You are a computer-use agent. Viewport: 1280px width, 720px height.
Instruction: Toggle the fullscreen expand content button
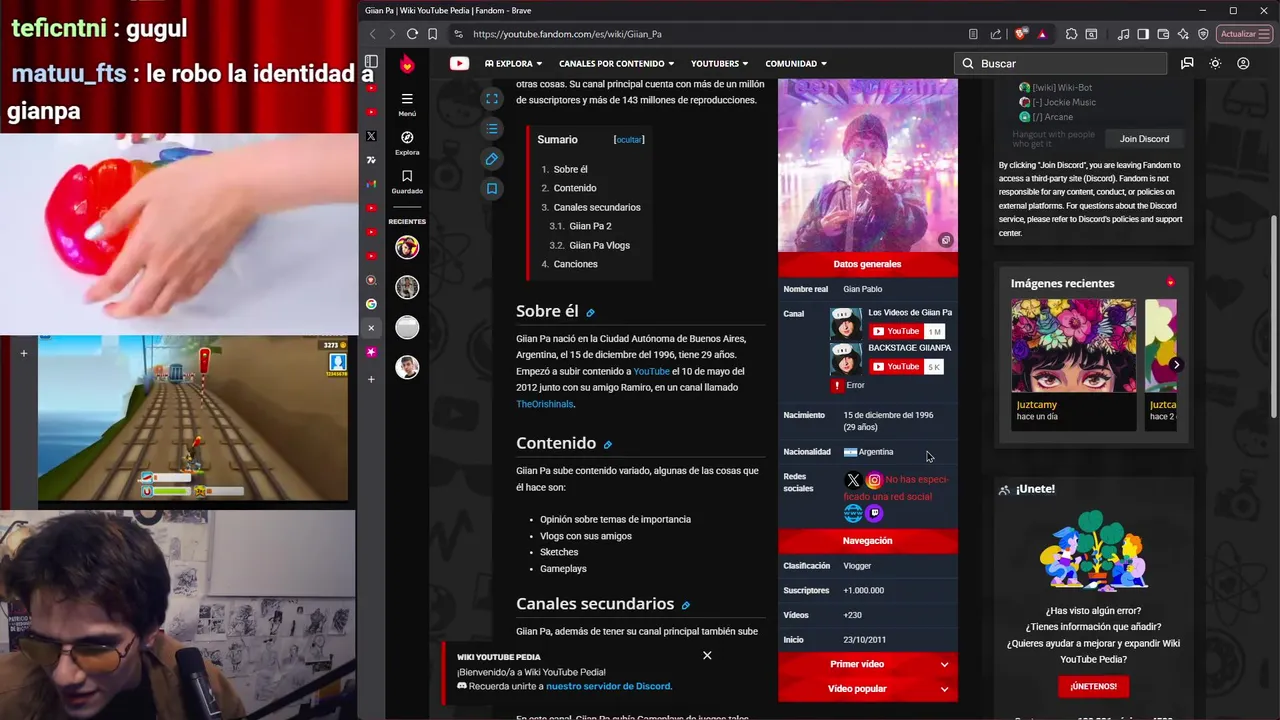point(492,99)
